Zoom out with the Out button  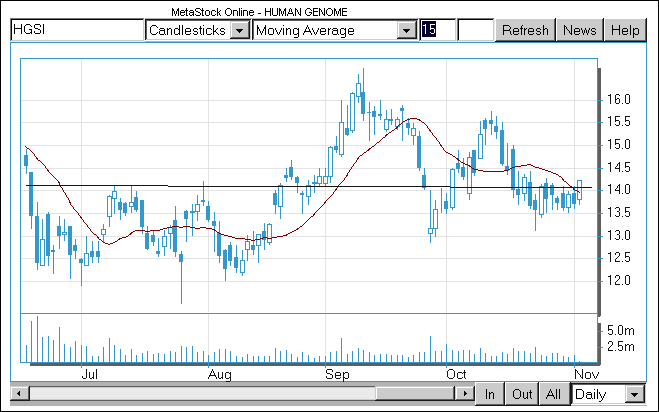[522, 394]
